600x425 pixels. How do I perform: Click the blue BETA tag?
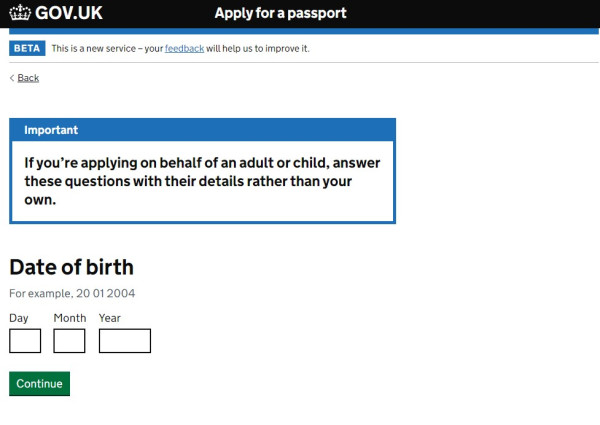click(27, 48)
